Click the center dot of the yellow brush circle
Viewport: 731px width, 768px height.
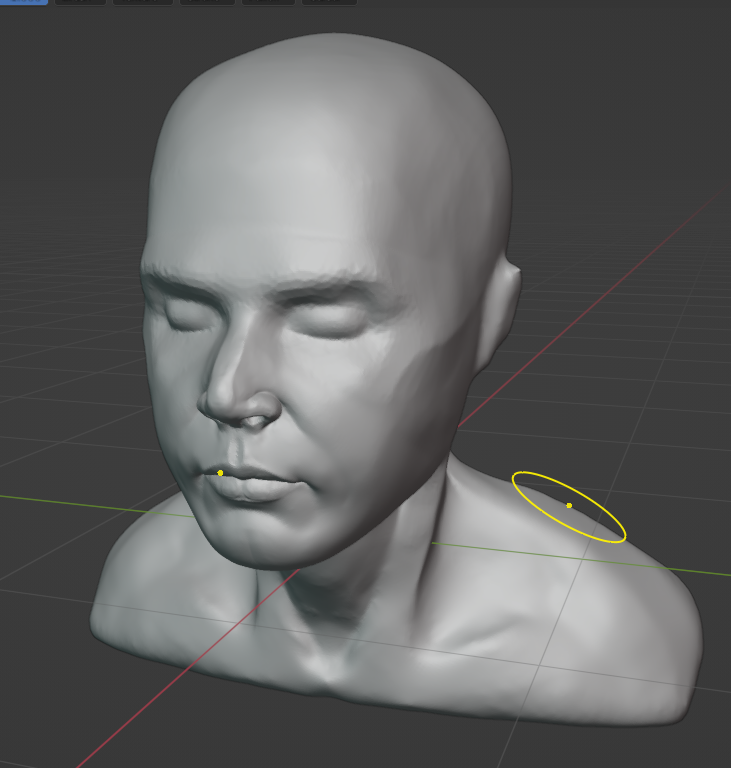click(569, 505)
